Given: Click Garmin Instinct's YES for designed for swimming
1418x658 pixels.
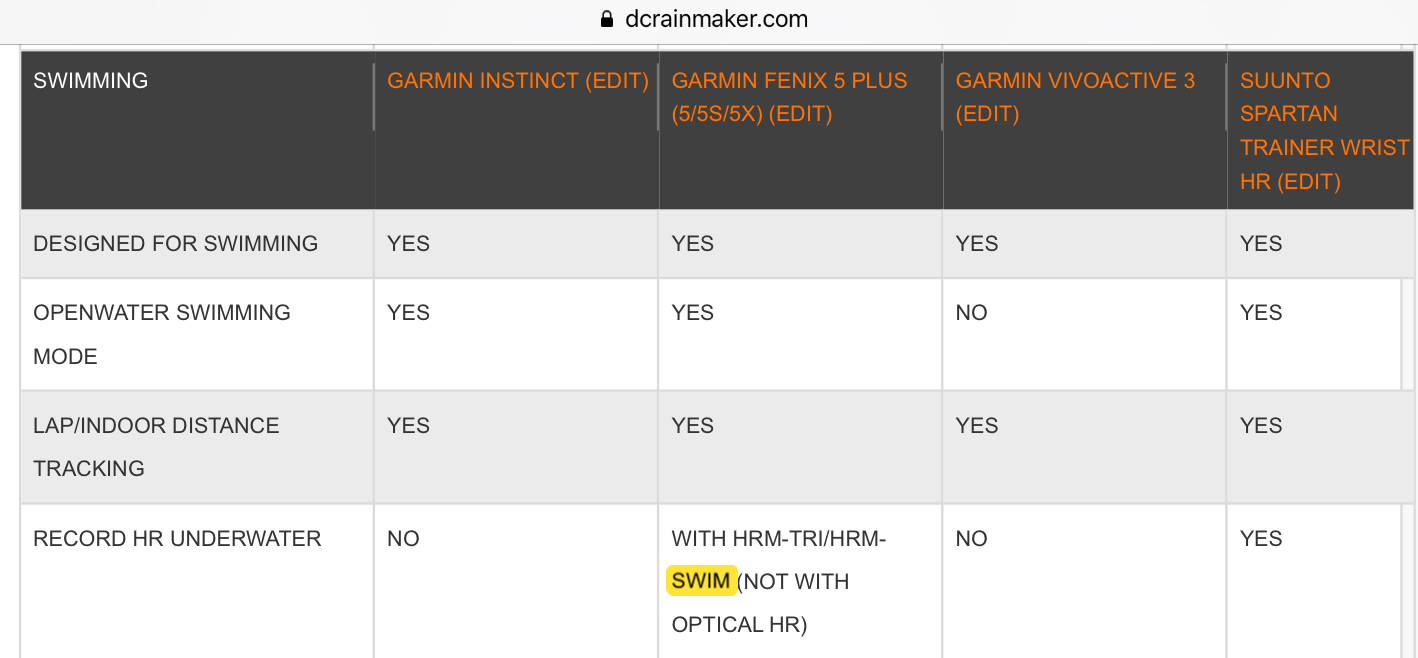Looking at the screenshot, I should [x=408, y=244].
